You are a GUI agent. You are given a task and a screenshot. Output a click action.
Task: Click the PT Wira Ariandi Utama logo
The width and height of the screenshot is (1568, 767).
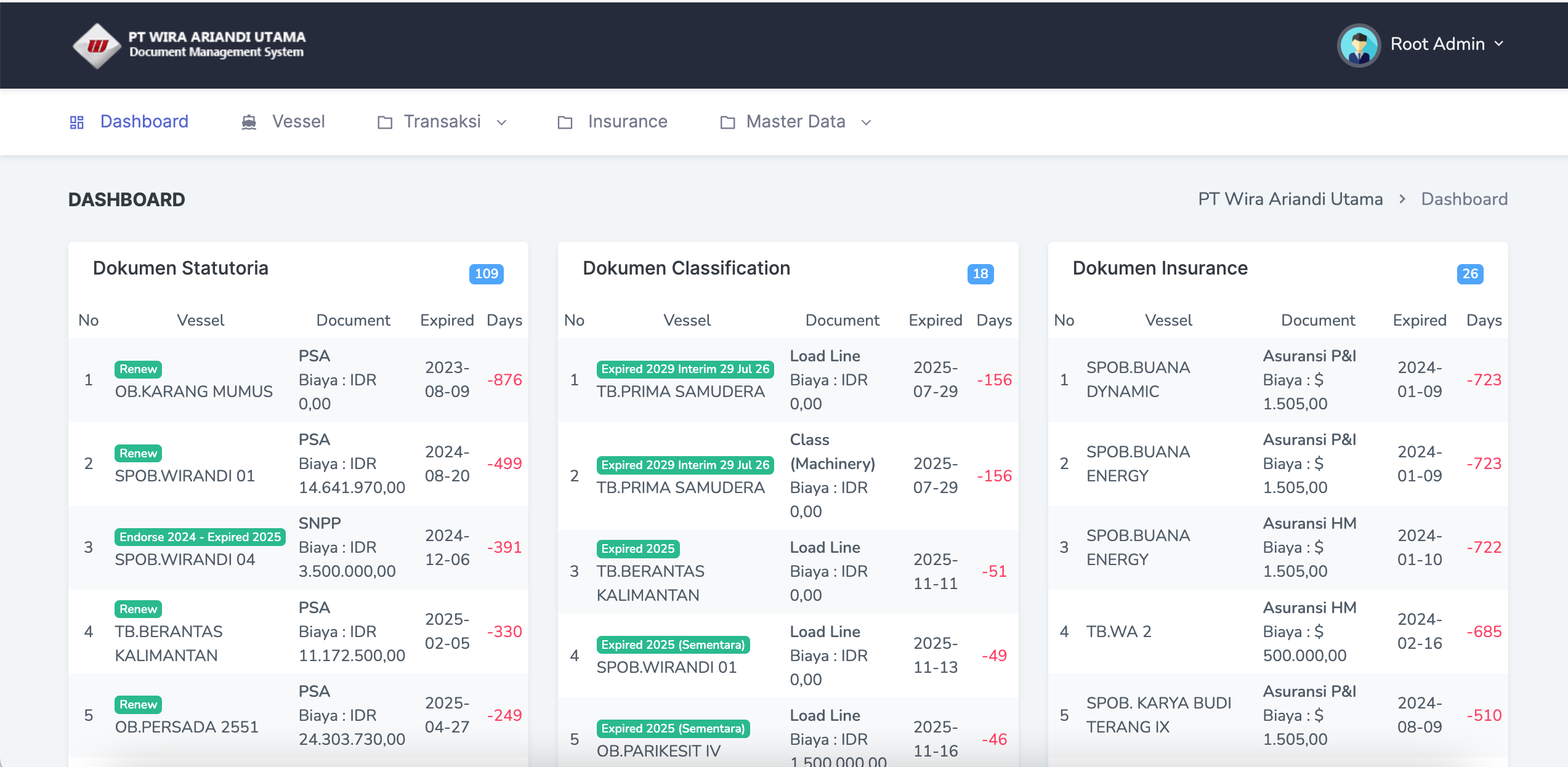(98, 45)
